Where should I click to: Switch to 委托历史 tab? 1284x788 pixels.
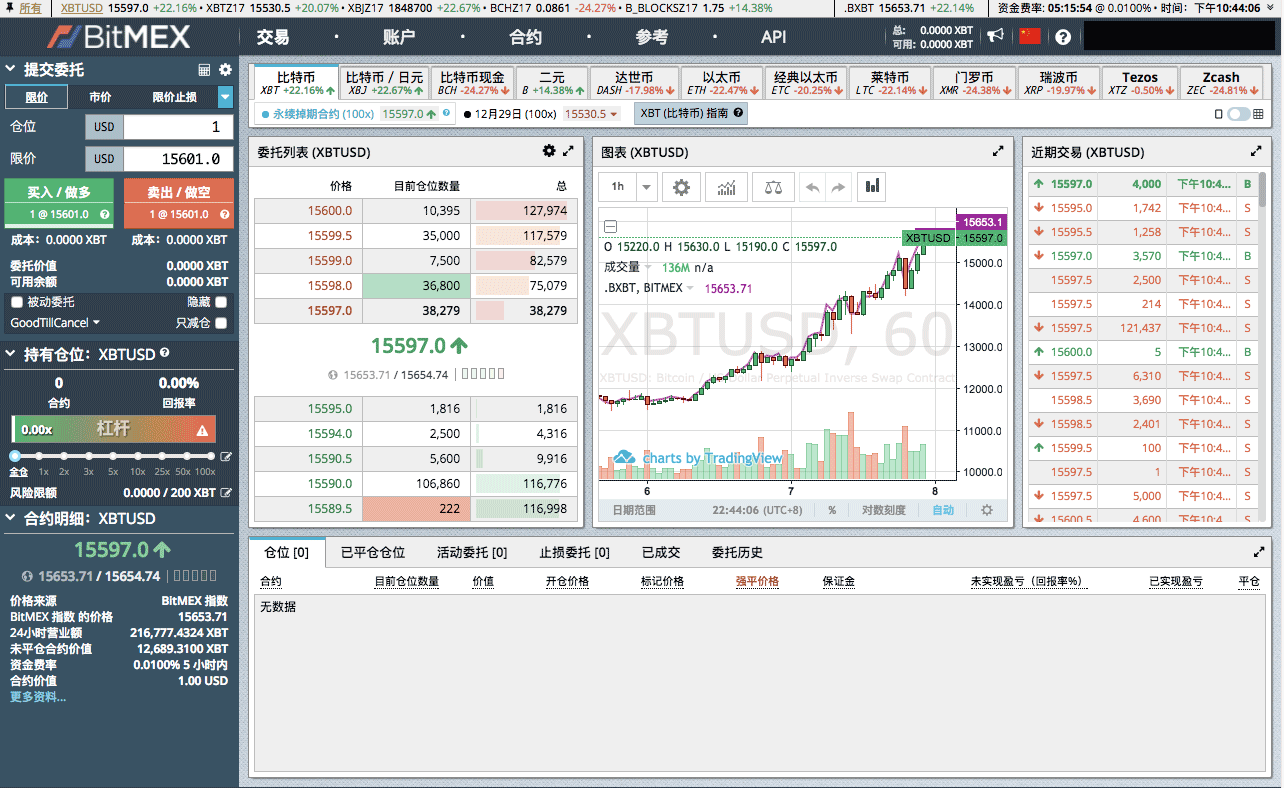(737, 552)
